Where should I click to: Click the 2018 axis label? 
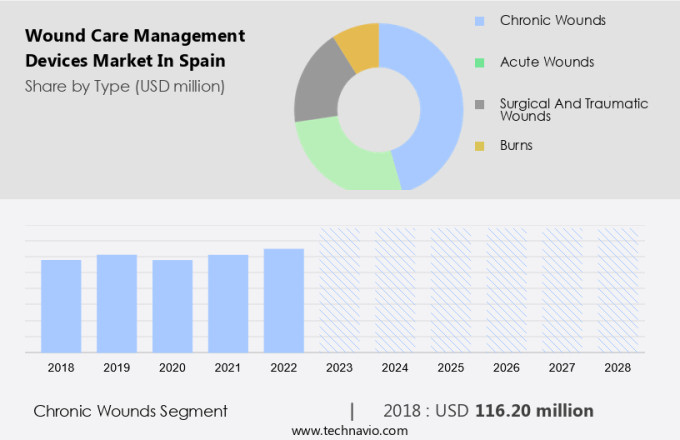click(61, 368)
